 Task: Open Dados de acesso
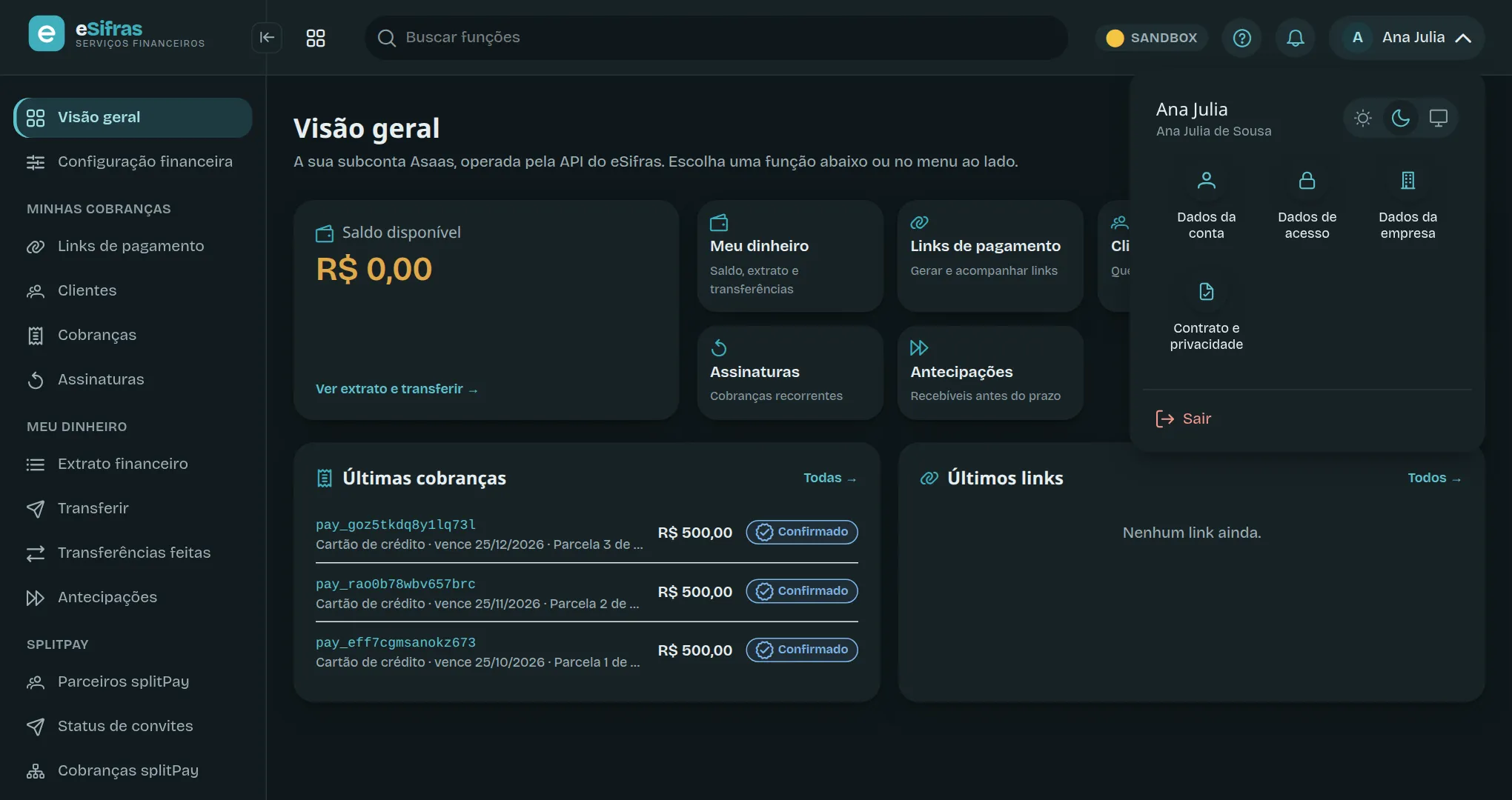click(x=1307, y=205)
